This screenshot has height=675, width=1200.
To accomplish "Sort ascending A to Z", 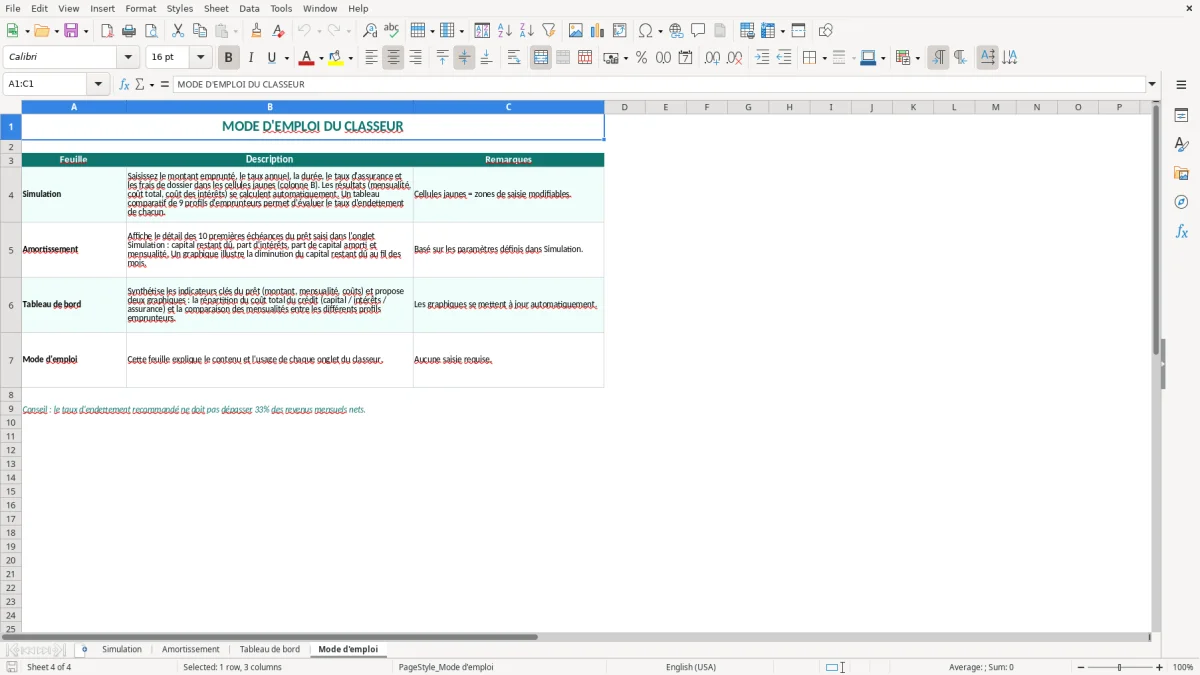I will (505, 31).
